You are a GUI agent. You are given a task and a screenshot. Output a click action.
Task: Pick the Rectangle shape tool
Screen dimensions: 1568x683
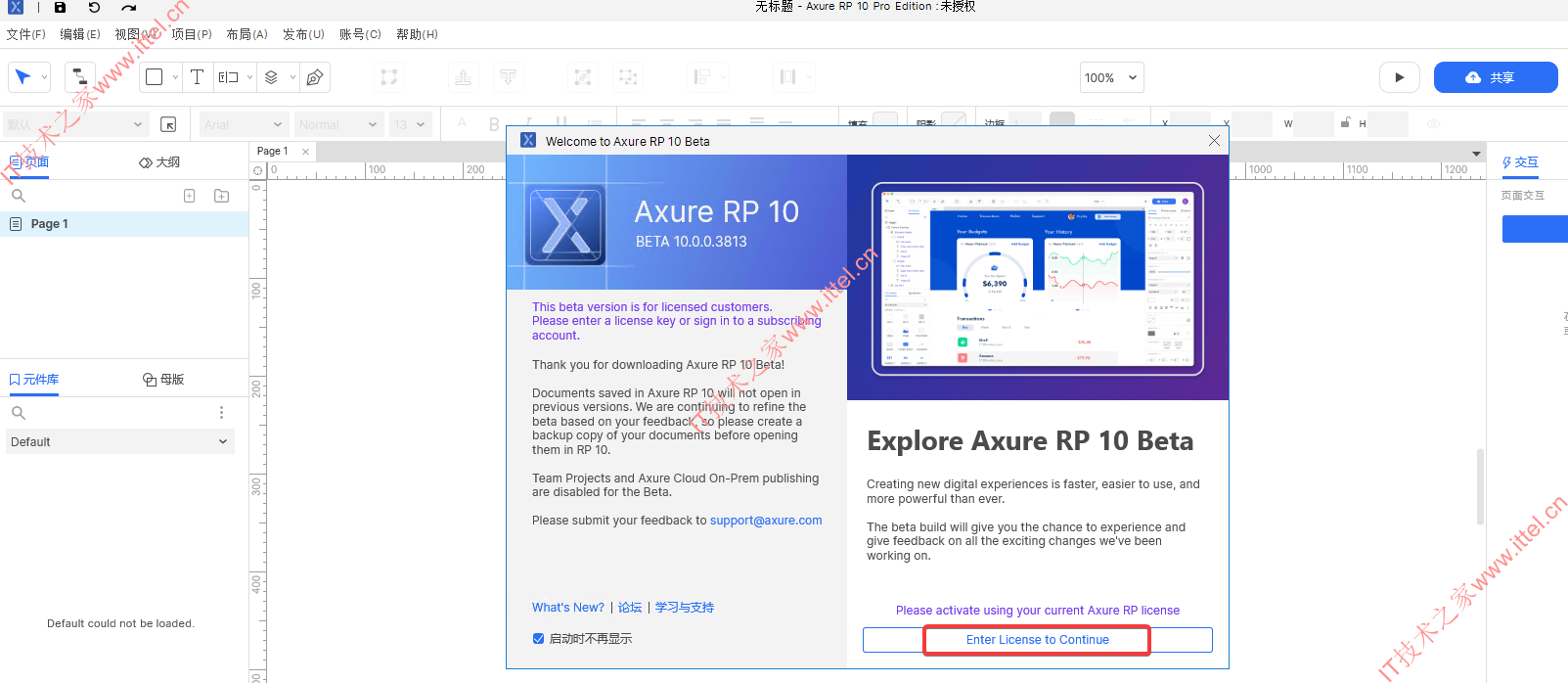154,77
